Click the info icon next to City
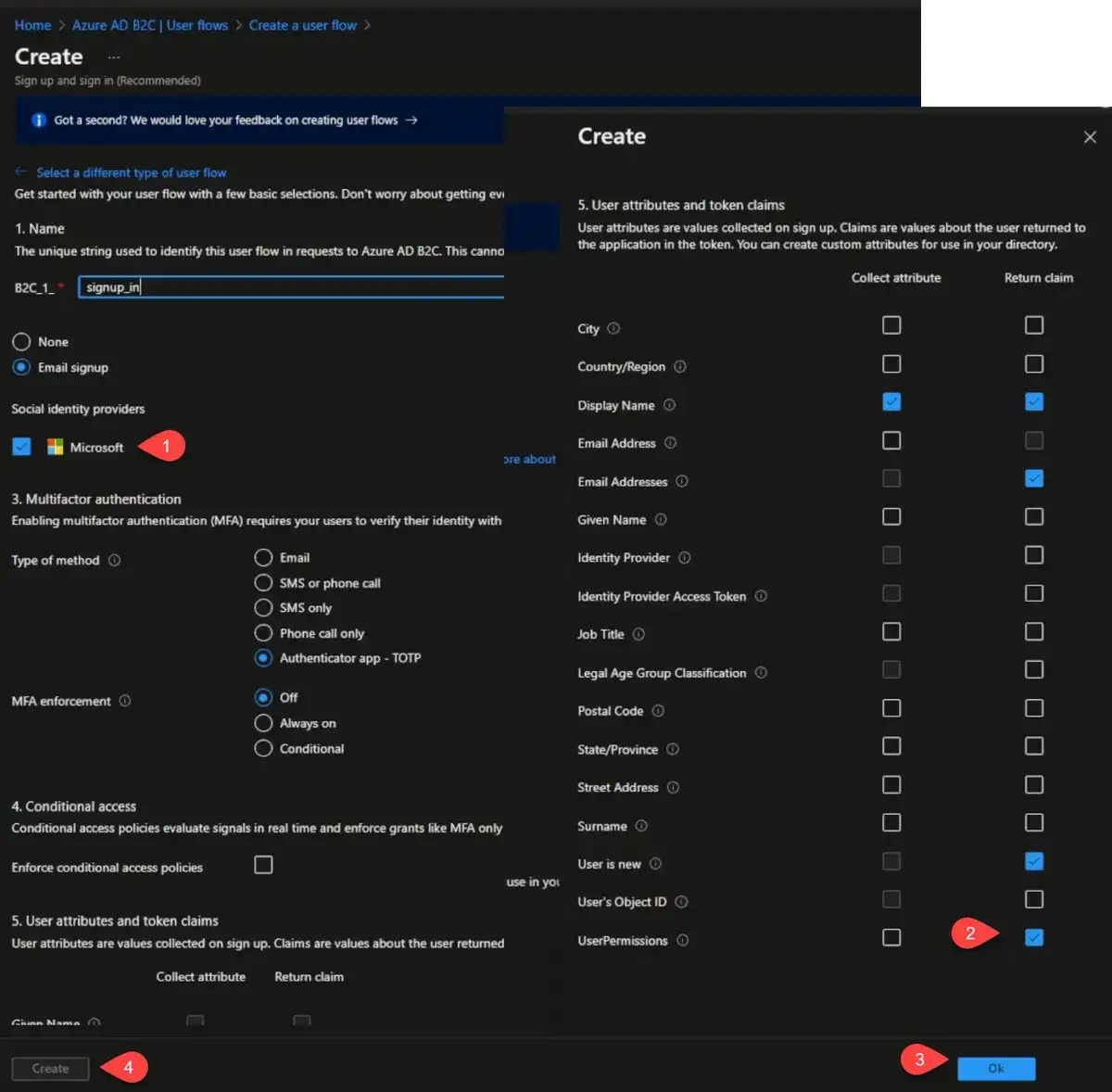The width and height of the screenshot is (1112, 1092). coord(613,329)
